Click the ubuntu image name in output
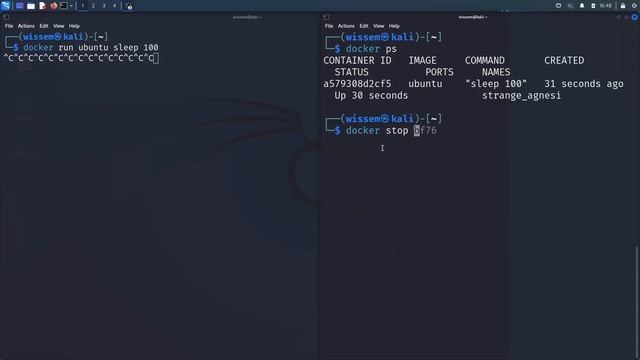640x360 pixels. [425, 84]
